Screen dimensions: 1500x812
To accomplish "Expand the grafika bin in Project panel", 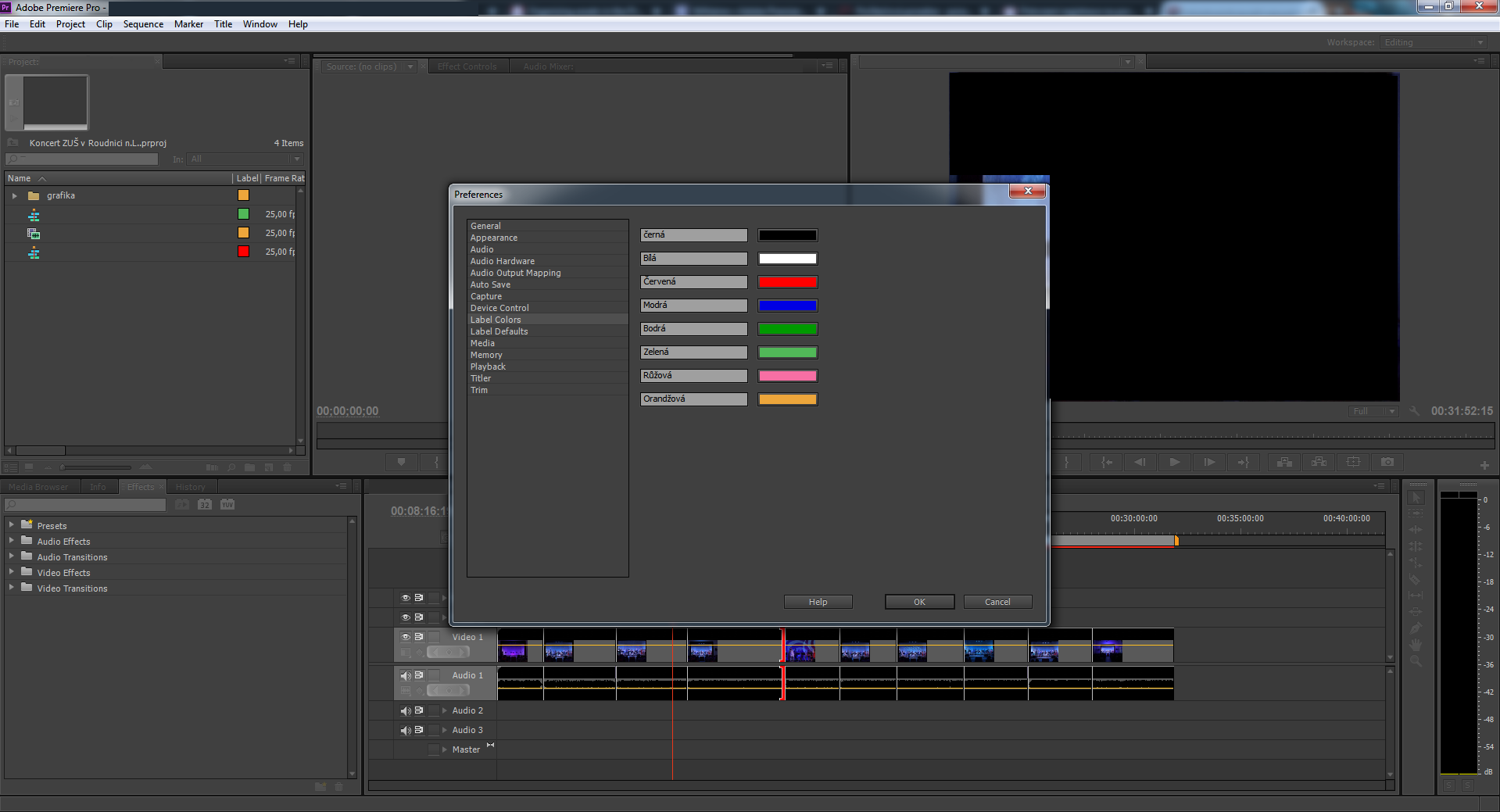I will (14, 196).
